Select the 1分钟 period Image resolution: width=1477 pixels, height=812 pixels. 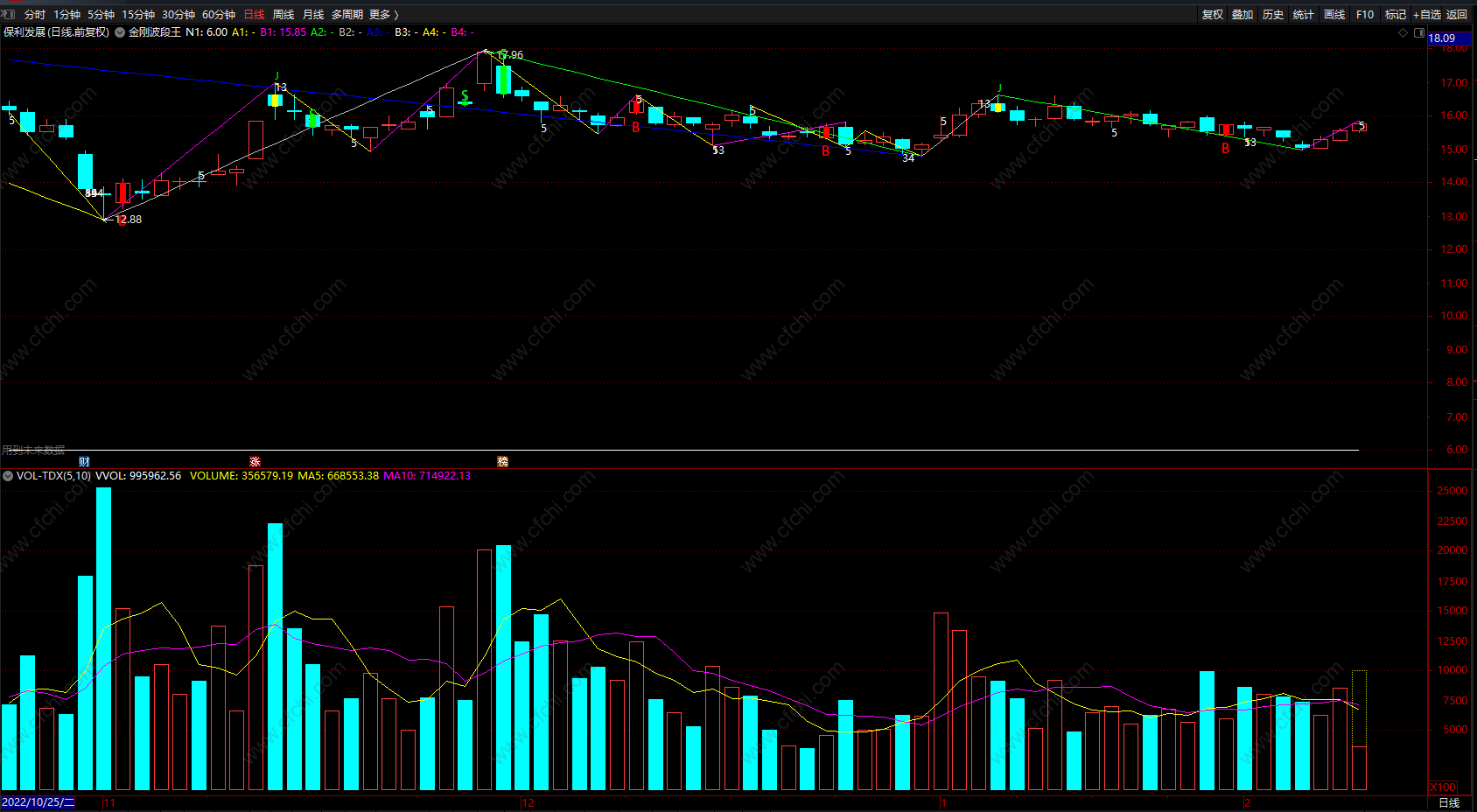pos(66,15)
